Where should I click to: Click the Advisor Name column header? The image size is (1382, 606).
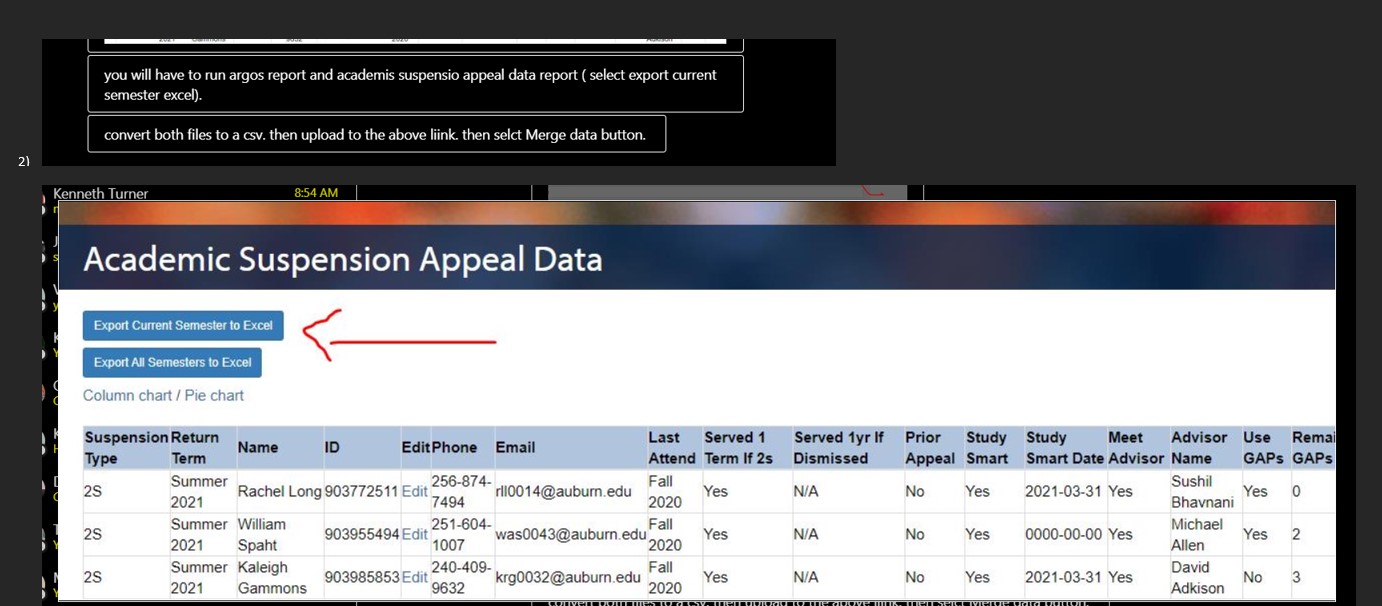[x=1199, y=448]
